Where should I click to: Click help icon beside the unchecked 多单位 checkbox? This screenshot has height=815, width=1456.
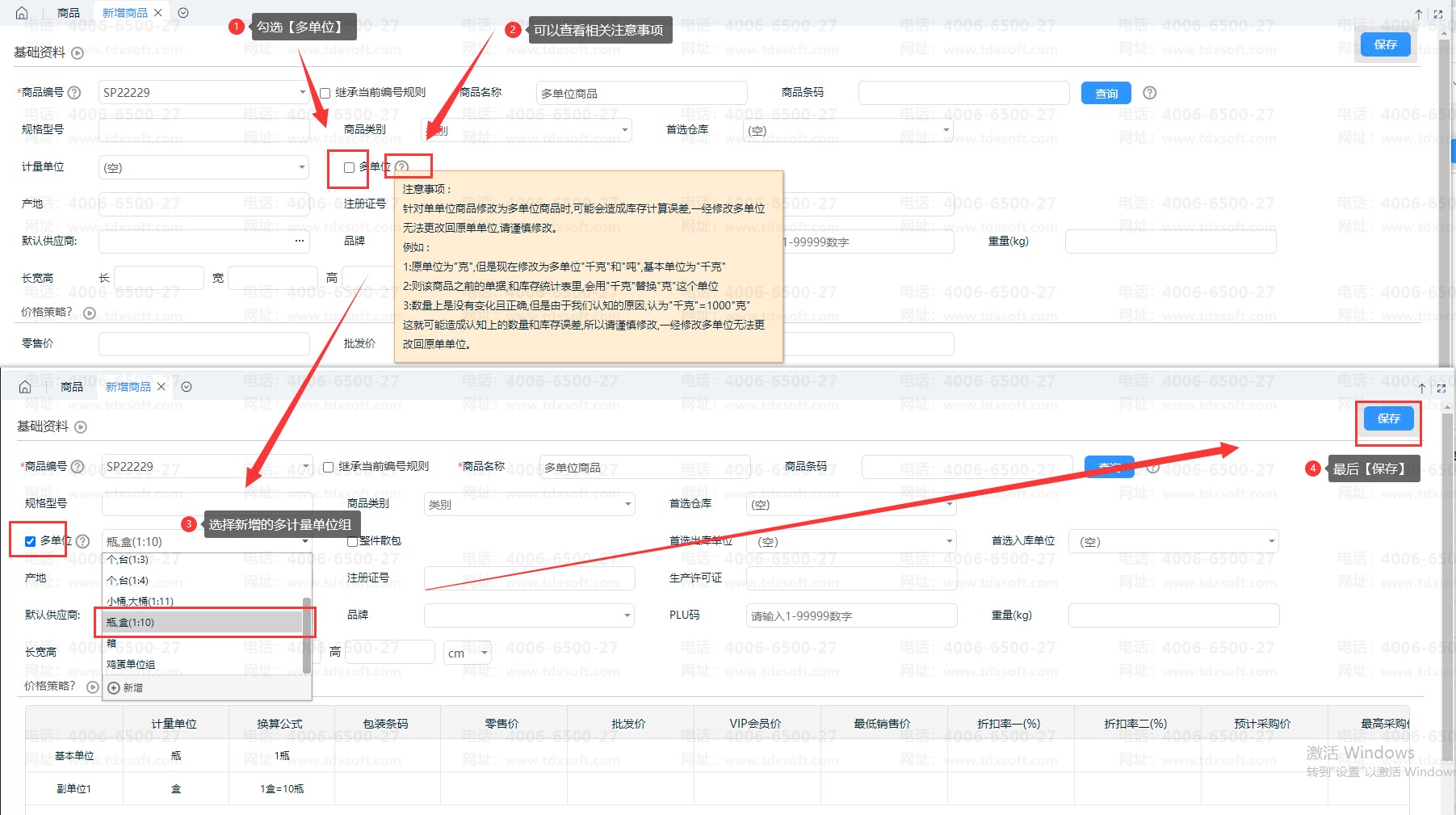[402, 167]
